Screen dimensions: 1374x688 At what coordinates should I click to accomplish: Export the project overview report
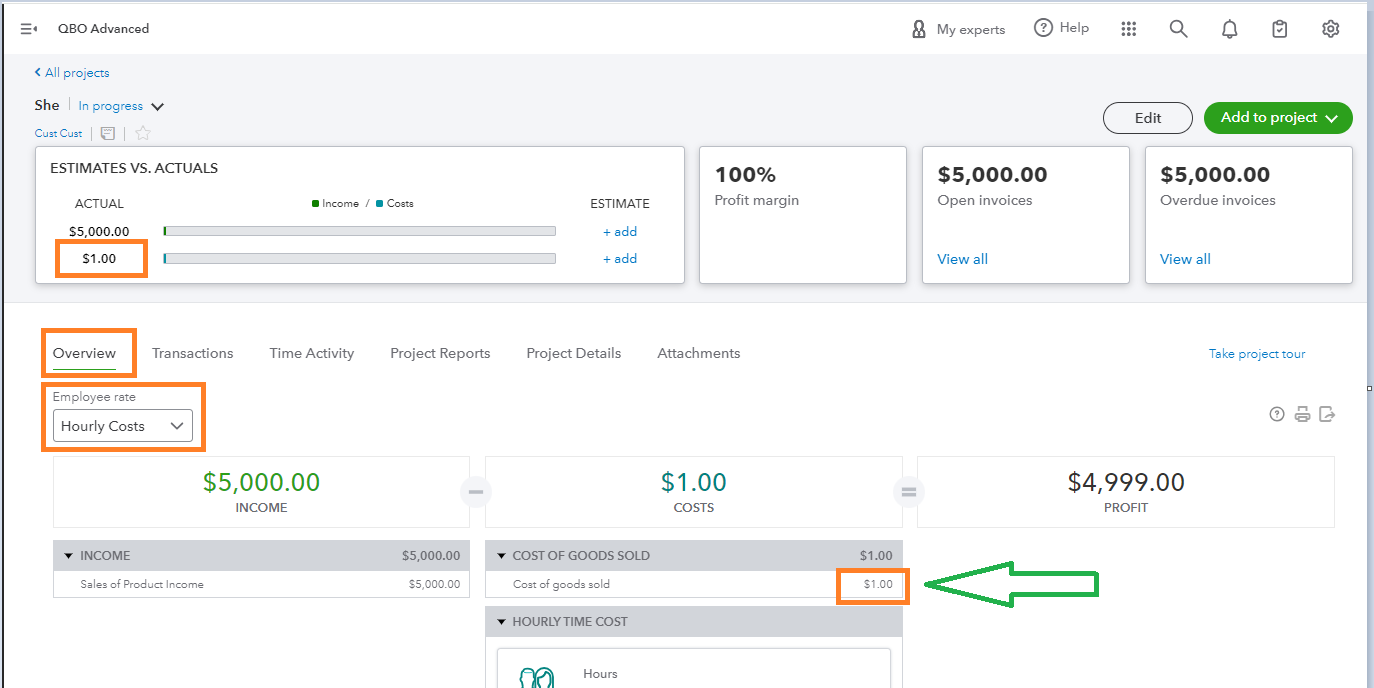click(x=1327, y=414)
